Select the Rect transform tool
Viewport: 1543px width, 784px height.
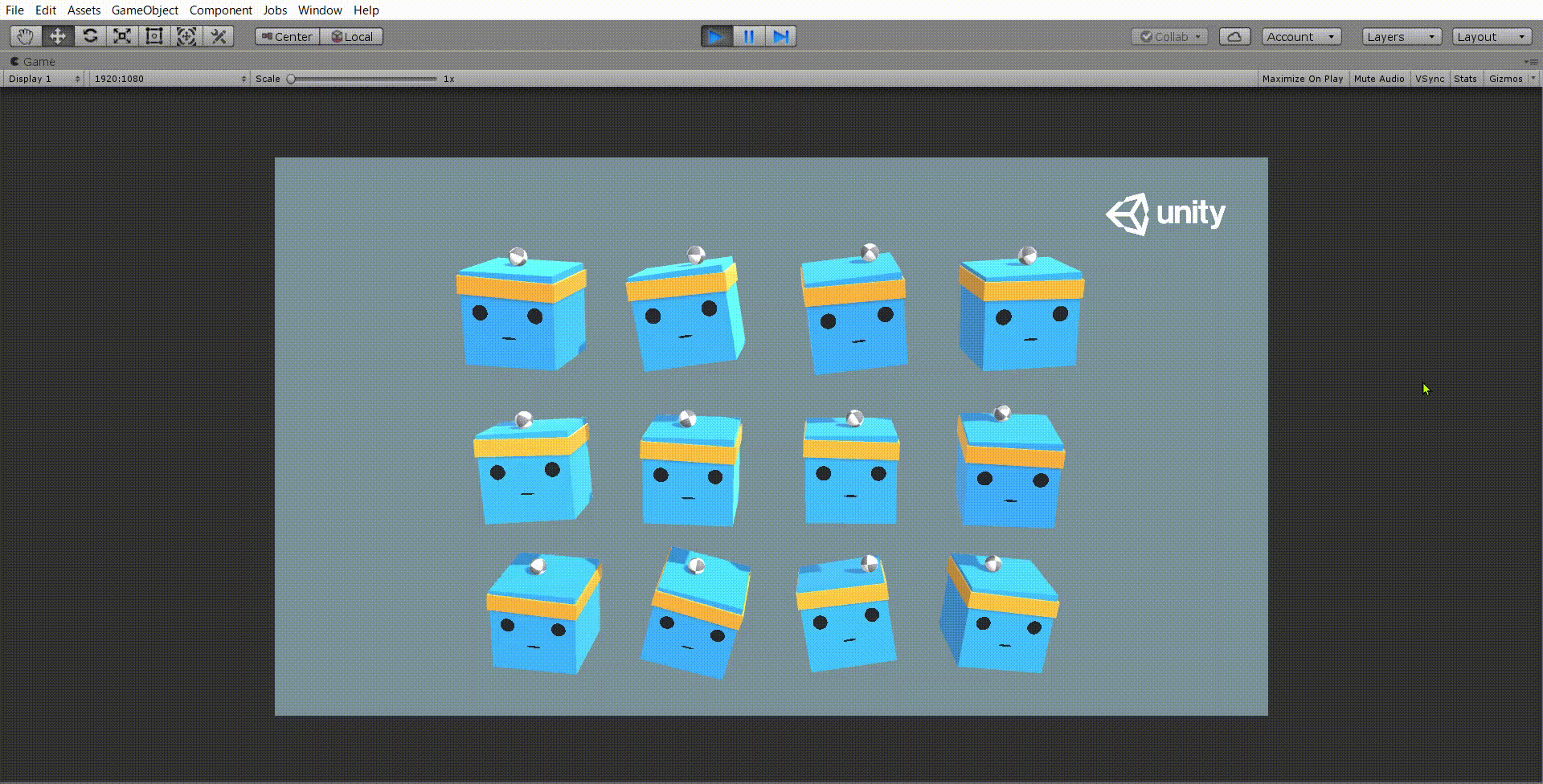click(154, 36)
